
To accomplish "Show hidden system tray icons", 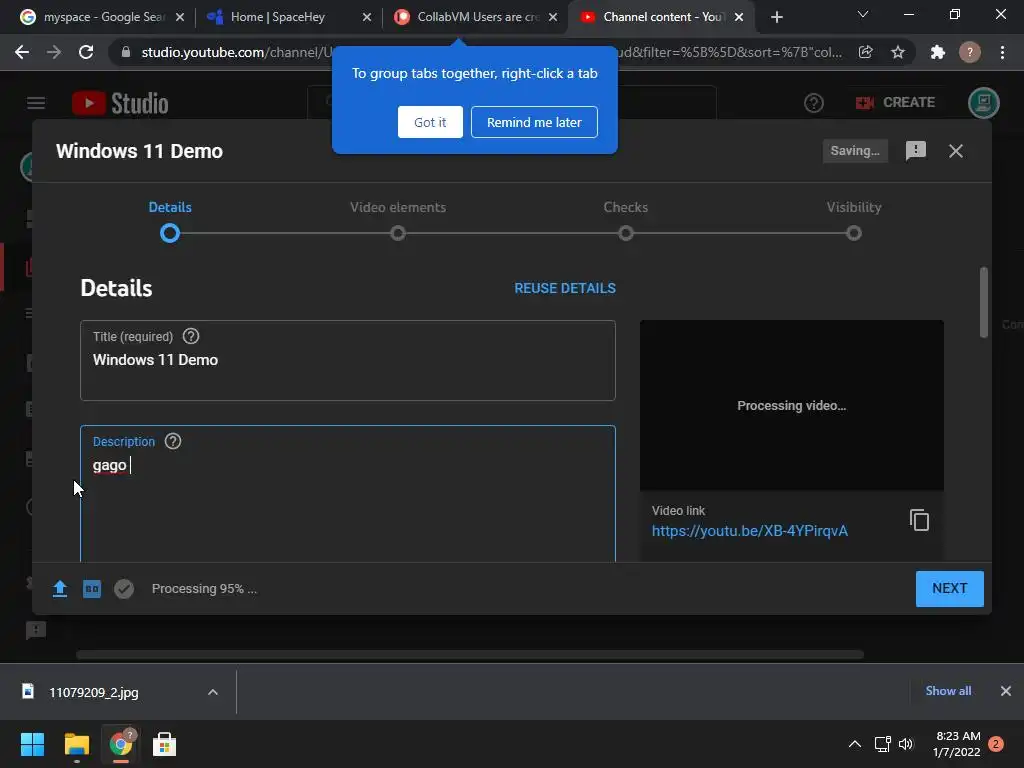I will click(x=854, y=744).
